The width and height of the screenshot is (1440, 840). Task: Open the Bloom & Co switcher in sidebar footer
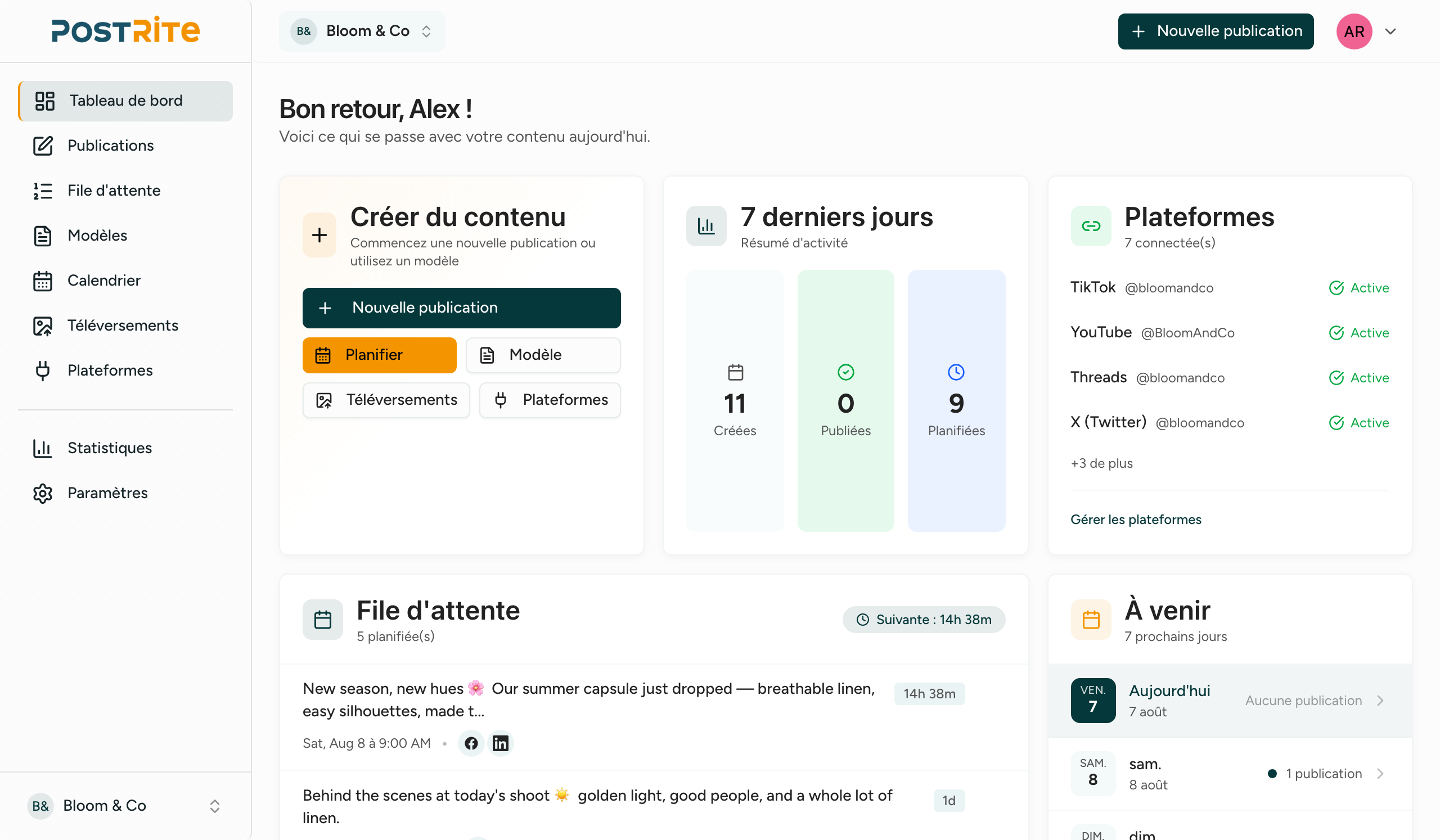click(125, 806)
